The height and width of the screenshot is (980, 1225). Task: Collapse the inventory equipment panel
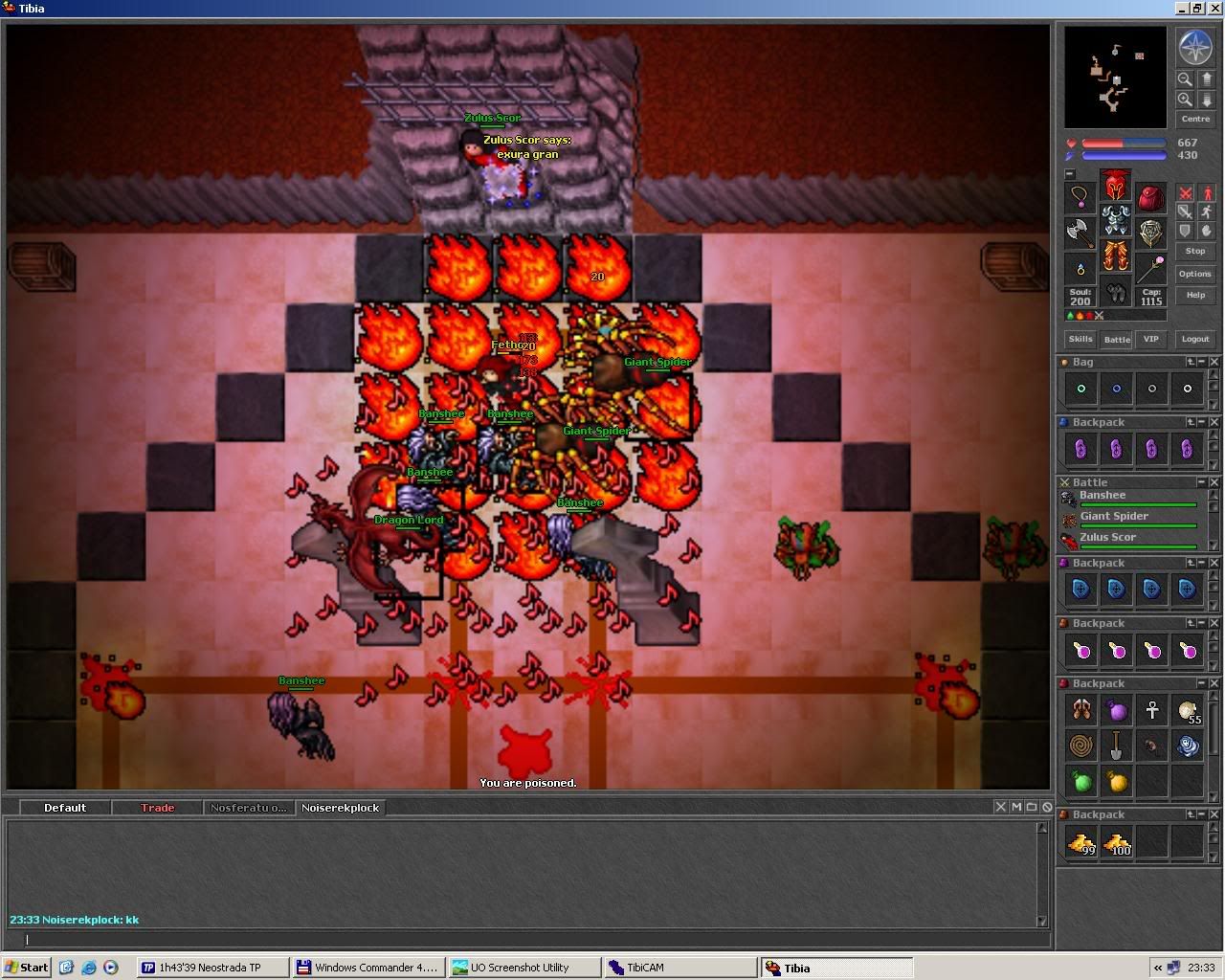tap(1069, 174)
